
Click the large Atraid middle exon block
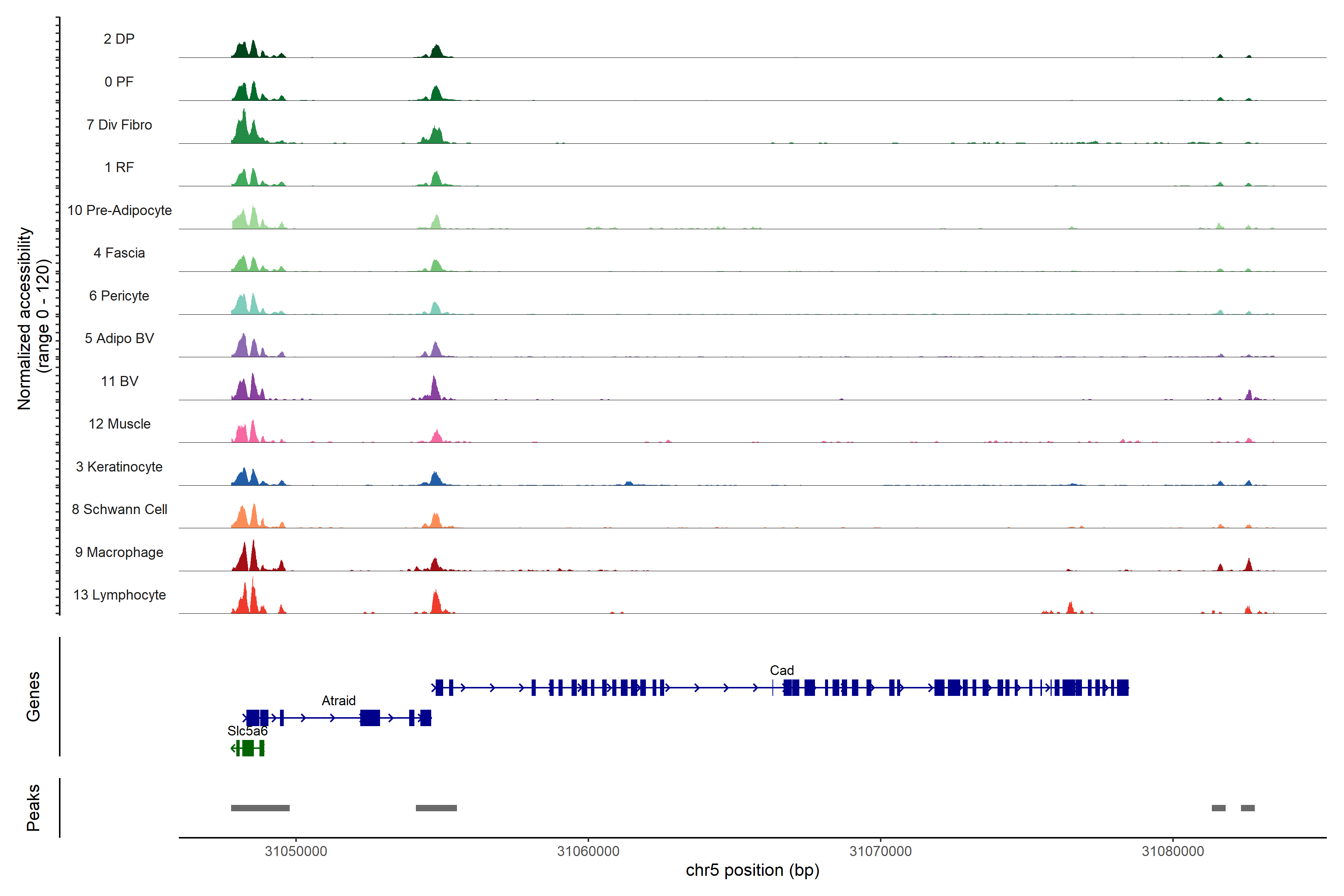point(370,718)
